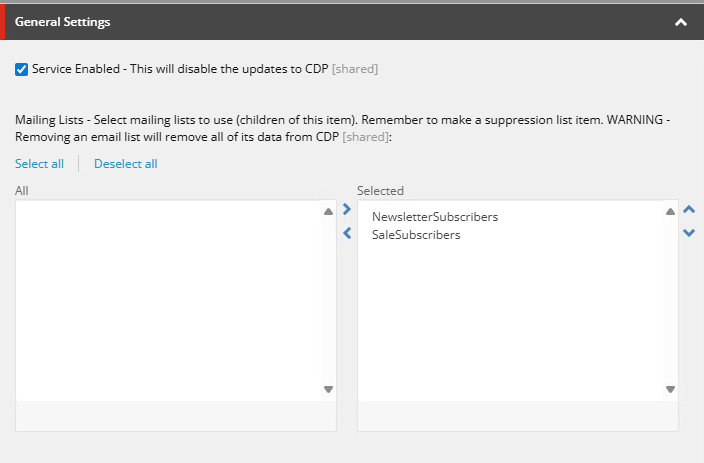Move item right to Selected list

click(x=347, y=210)
